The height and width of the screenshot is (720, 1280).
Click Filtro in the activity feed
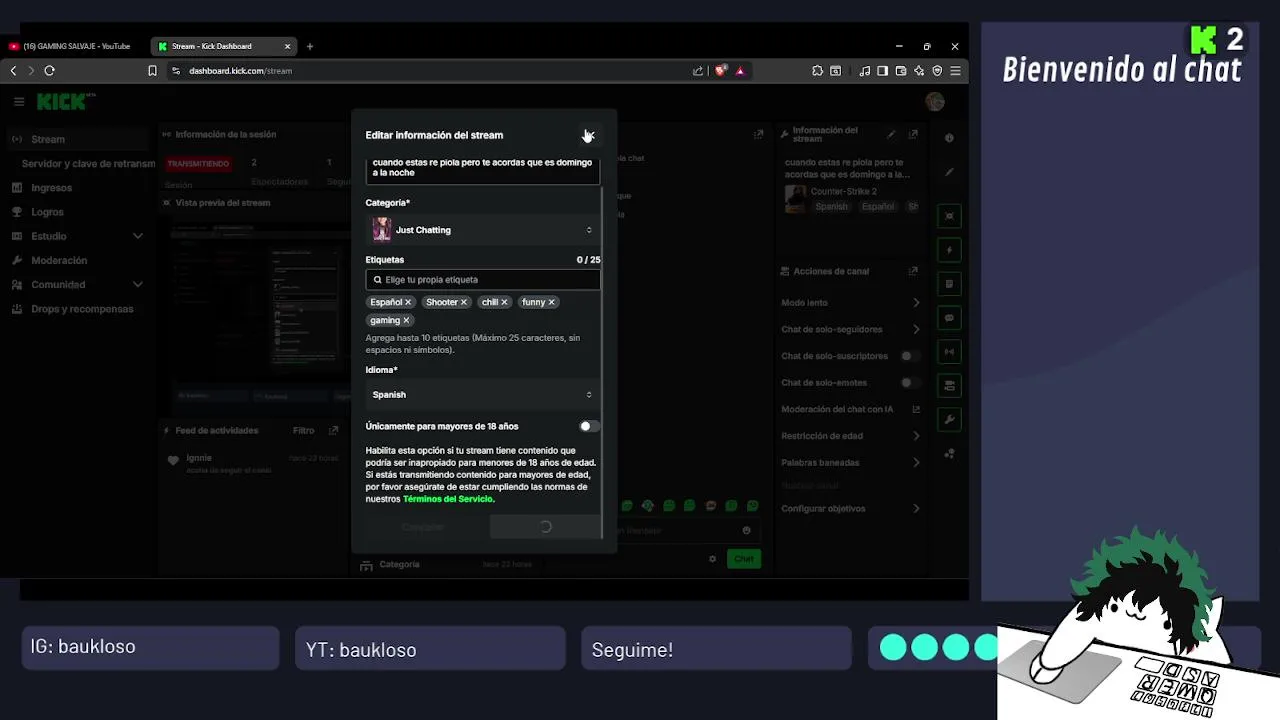pyautogui.click(x=304, y=430)
